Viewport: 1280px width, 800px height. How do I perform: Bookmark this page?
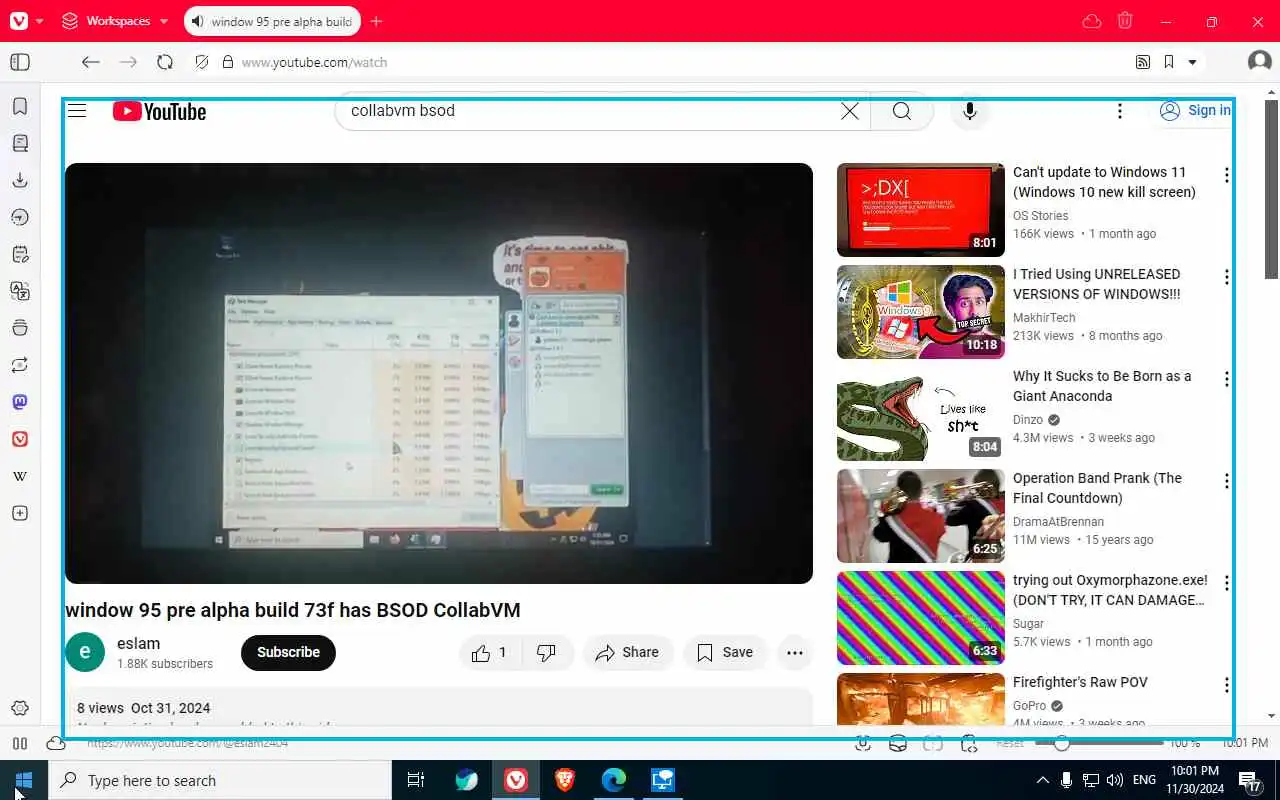1169,62
